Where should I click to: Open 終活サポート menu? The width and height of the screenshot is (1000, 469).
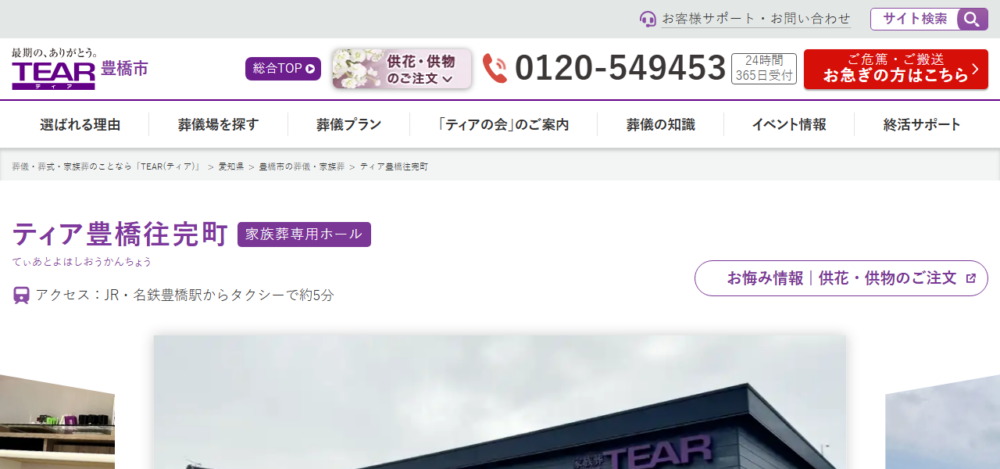(922, 124)
